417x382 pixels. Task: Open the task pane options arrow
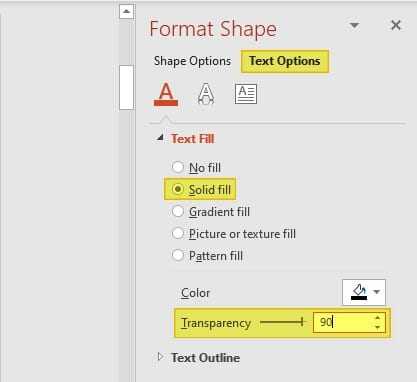tap(354, 25)
